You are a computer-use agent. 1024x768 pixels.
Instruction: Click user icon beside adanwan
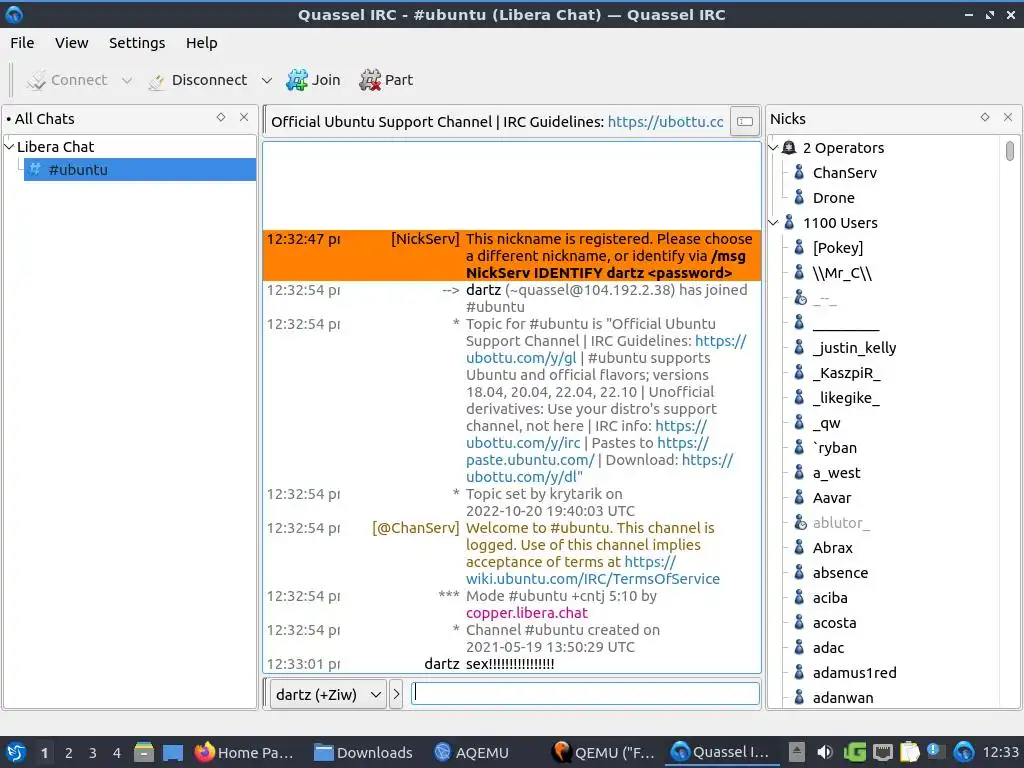point(799,697)
